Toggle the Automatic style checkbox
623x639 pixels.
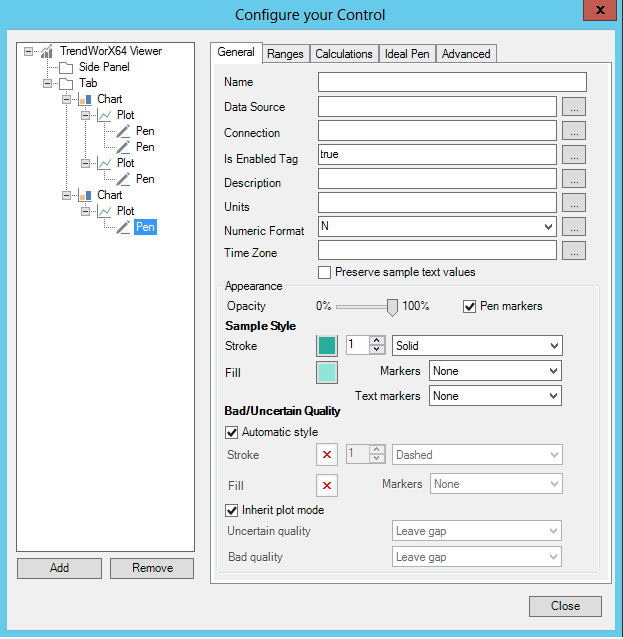pyautogui.click(x=233, y=432)
